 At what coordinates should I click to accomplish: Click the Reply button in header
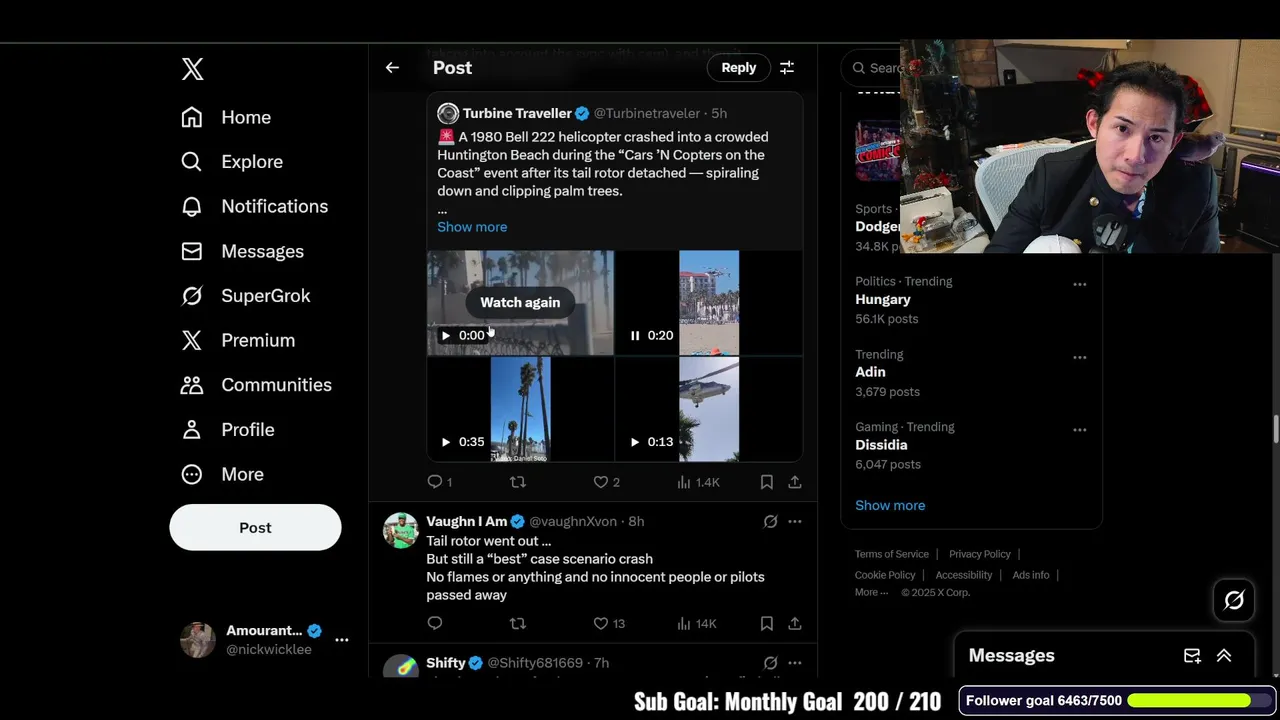[x=739, y=67]
